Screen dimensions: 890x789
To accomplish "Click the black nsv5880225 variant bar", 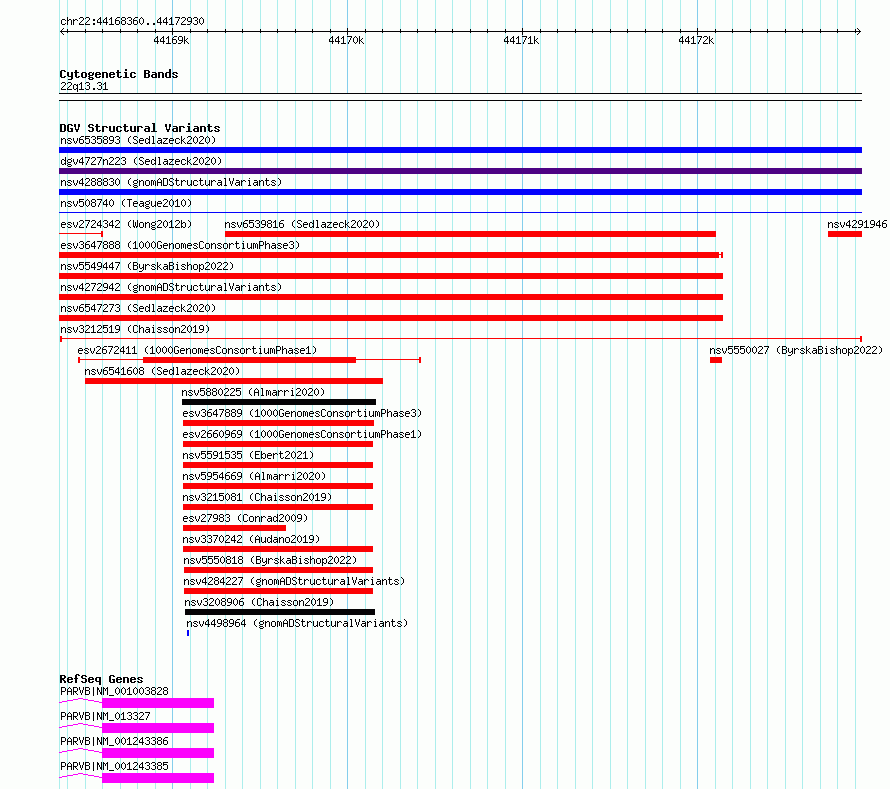I will click(x=279, y=402).
